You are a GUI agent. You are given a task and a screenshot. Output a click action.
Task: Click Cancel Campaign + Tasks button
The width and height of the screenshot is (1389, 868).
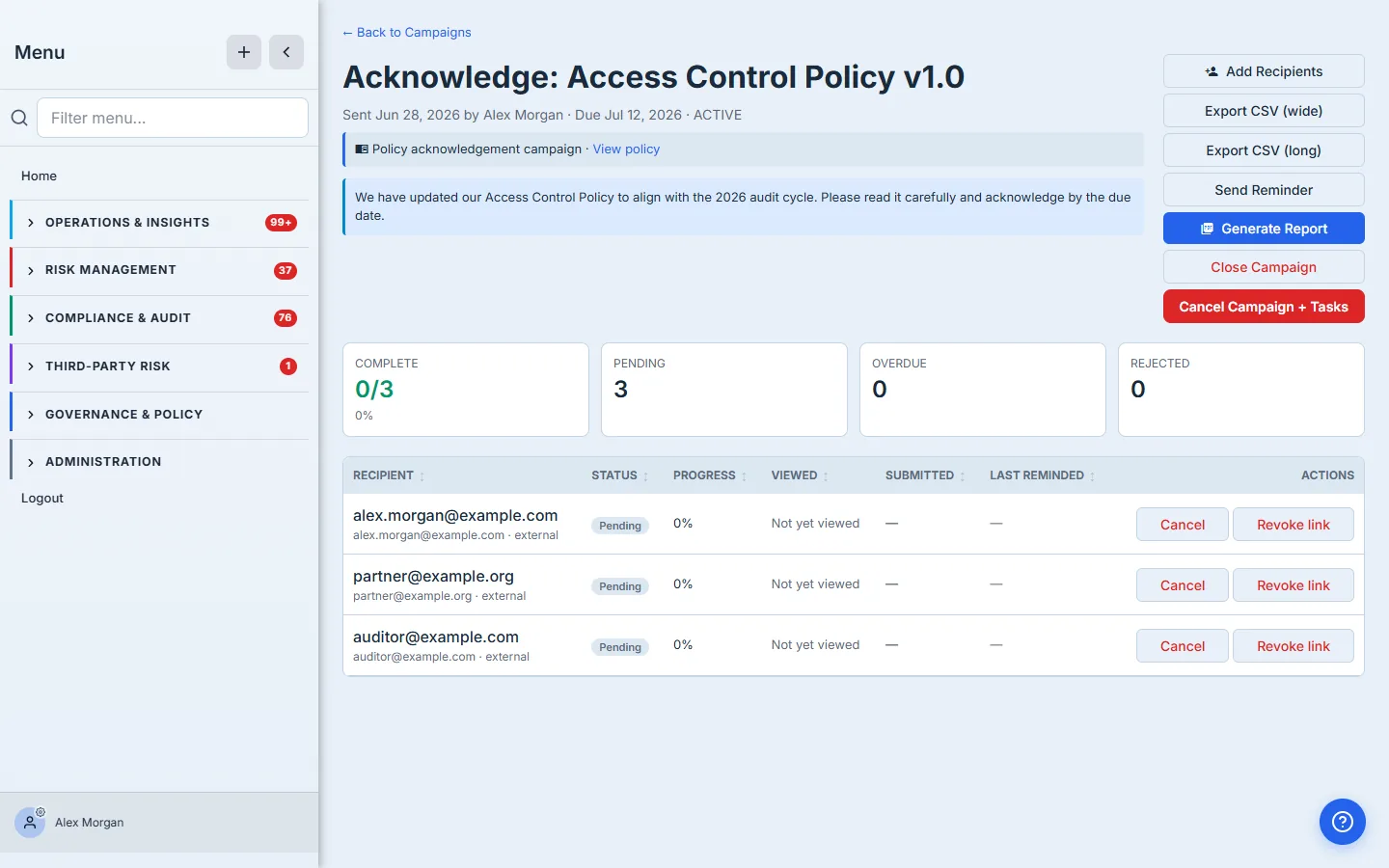(1264, 307)
